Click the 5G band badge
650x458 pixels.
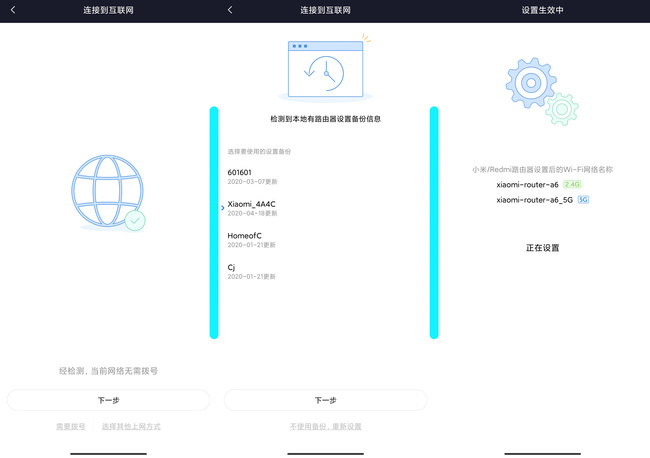point(583,200)
